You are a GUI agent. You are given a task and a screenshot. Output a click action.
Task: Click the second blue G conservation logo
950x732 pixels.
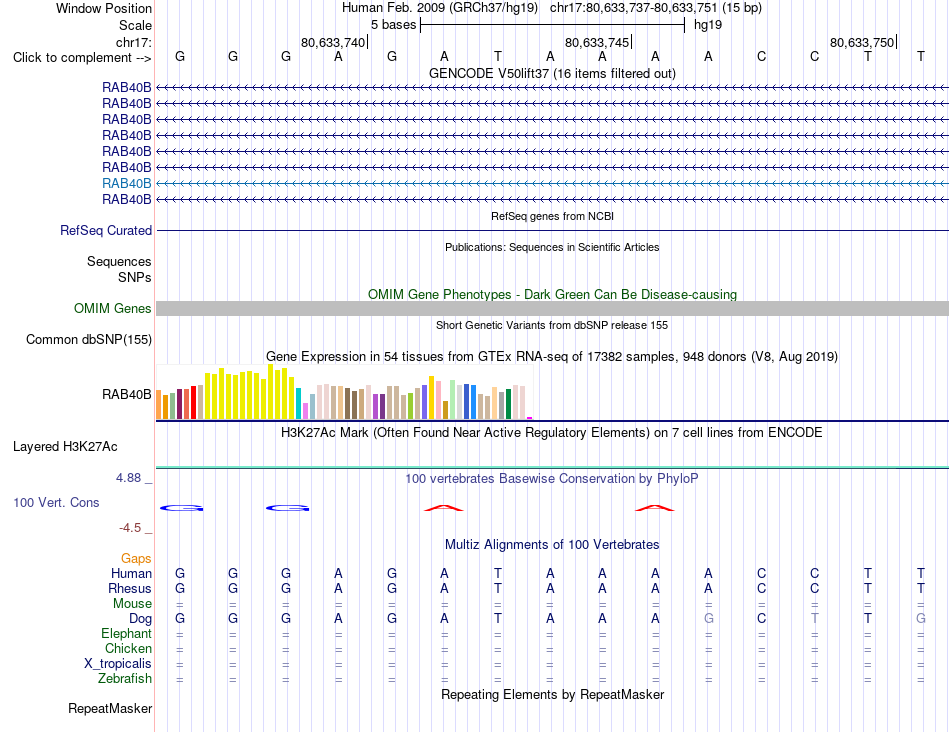click(287, 508)
